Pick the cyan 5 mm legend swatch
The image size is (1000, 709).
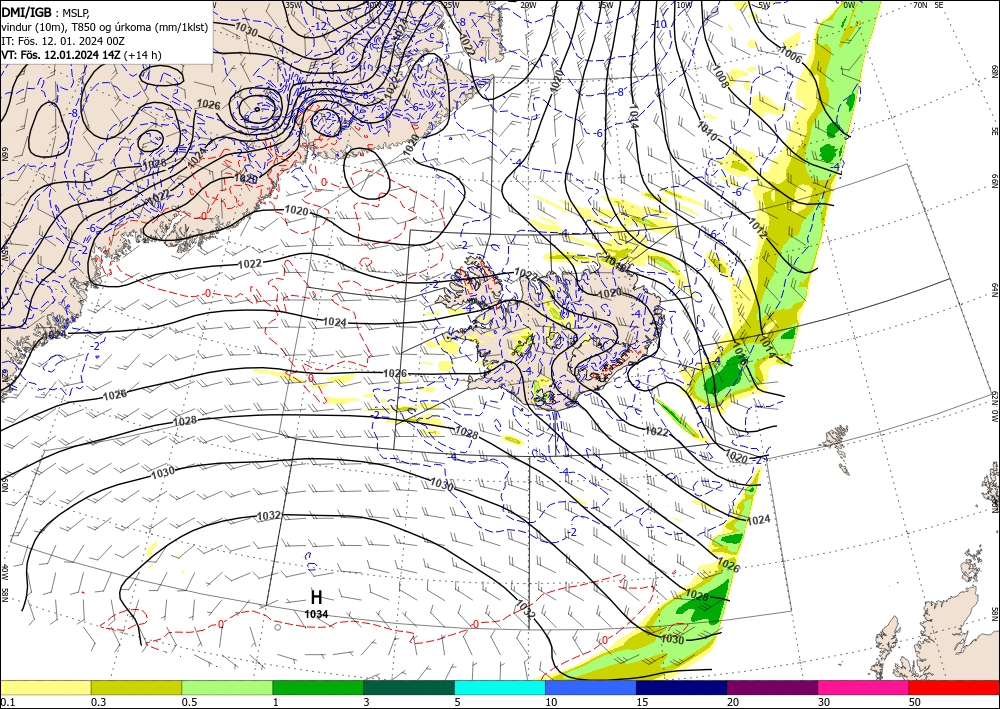(x=500, y=687)
